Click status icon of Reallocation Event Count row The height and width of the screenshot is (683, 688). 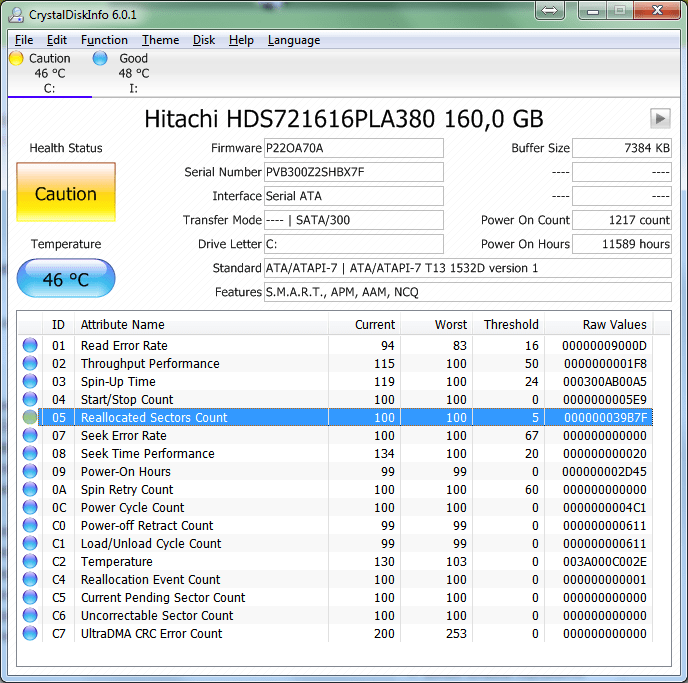(x=30, y=579)
